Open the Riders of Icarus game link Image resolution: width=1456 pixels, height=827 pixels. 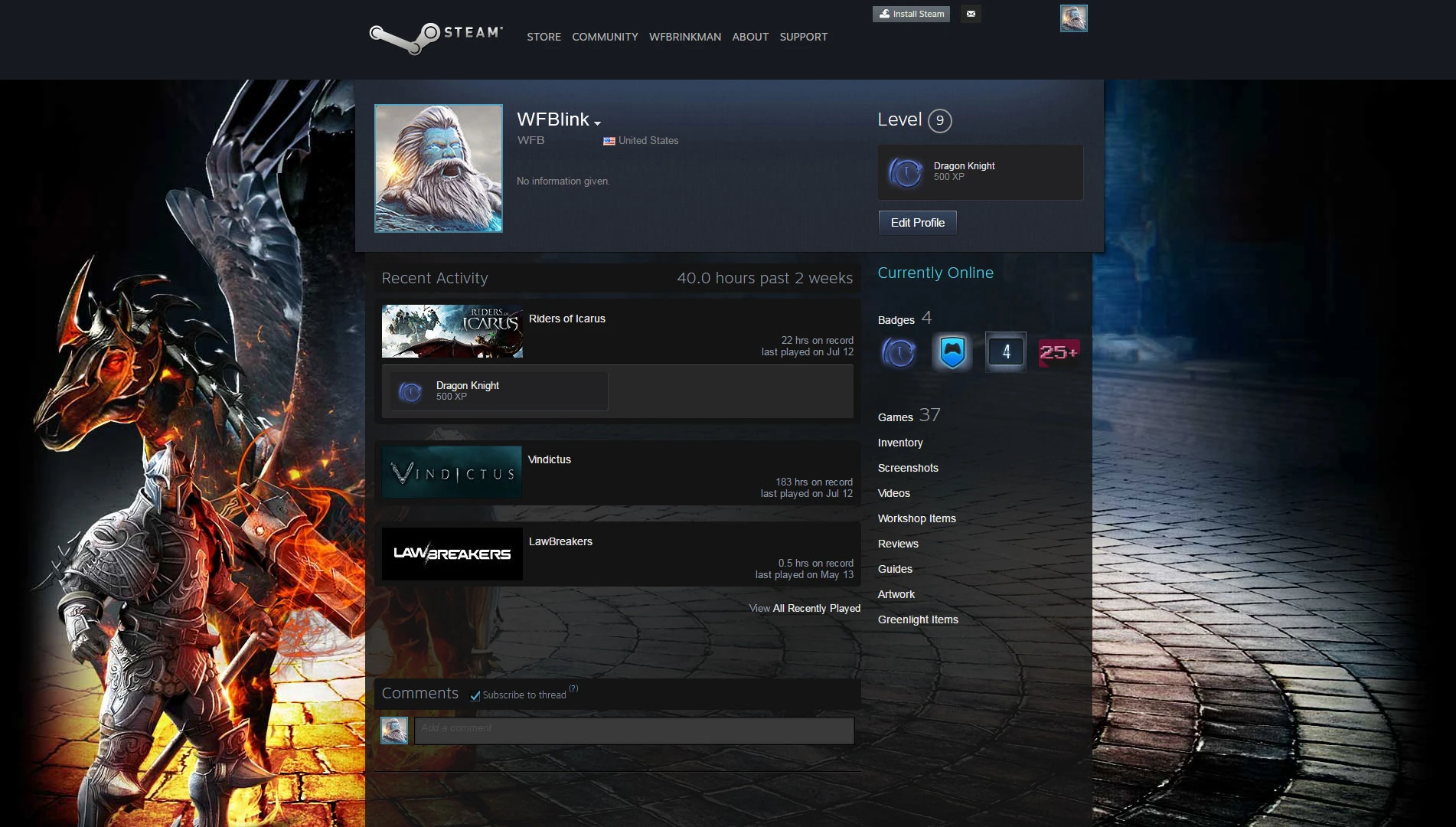point(567,319)
